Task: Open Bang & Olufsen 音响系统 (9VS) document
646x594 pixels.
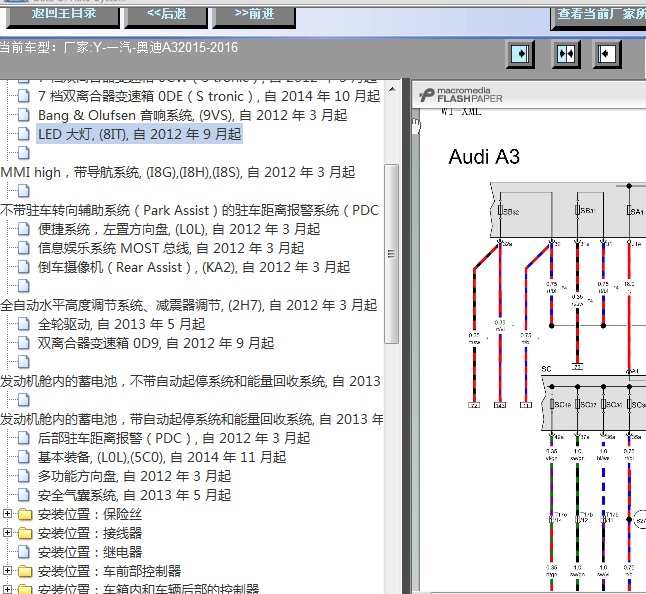Action: [x=192, y=115]
